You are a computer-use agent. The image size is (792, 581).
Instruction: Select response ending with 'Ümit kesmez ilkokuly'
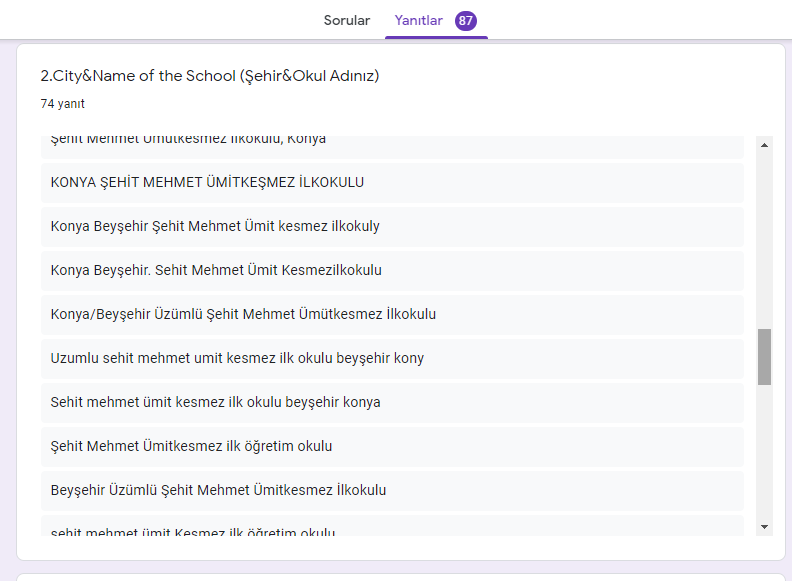[215, 227]
